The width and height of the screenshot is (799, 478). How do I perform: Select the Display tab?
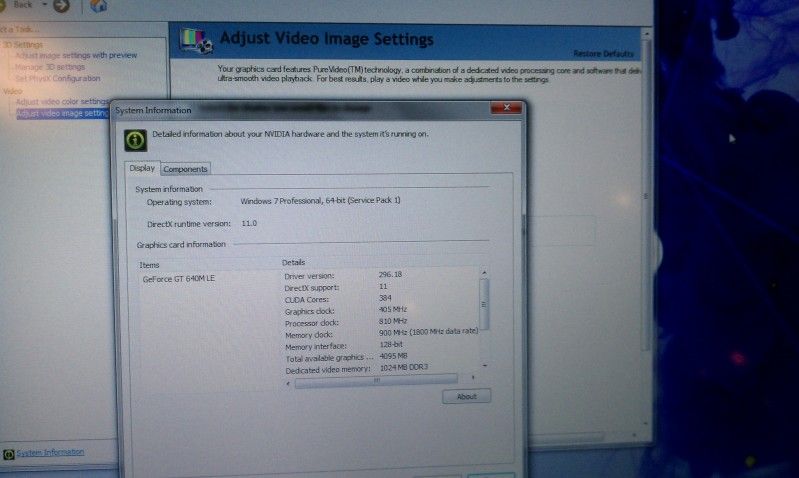coord(142,168)
